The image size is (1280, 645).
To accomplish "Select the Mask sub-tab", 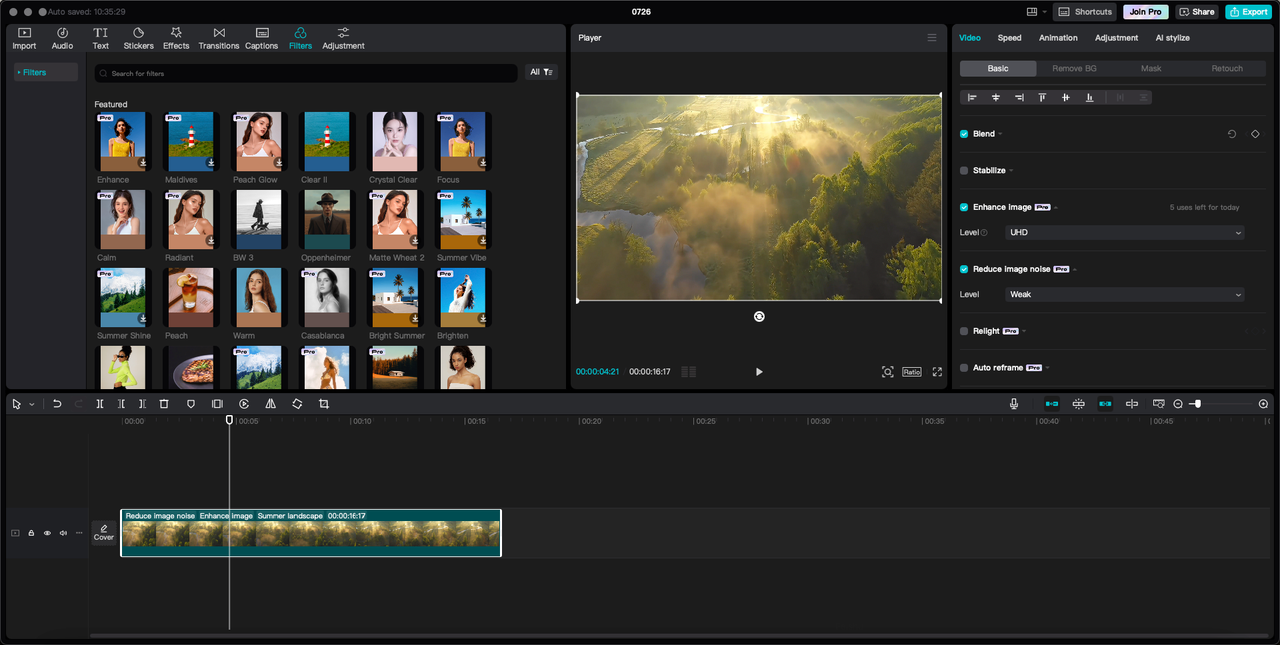I will pyautogui.click(x=1151, y=69).
